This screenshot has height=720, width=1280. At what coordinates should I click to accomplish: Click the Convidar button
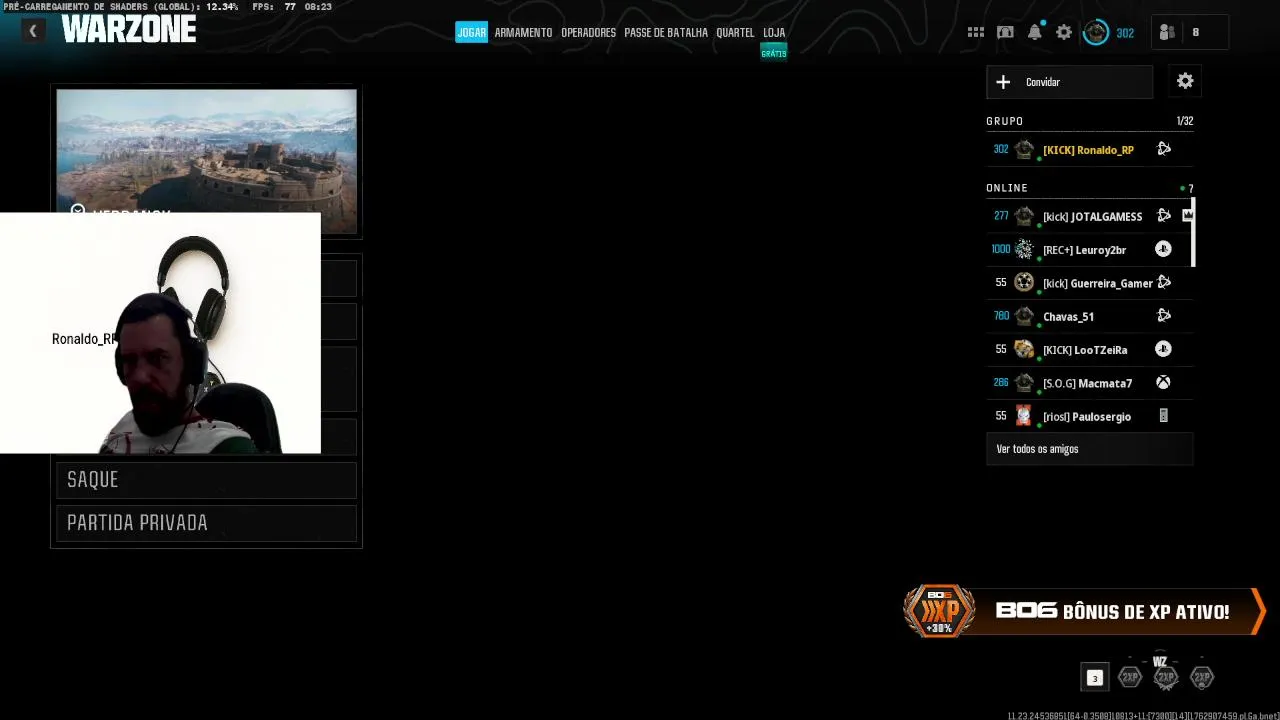(1069, 82)
